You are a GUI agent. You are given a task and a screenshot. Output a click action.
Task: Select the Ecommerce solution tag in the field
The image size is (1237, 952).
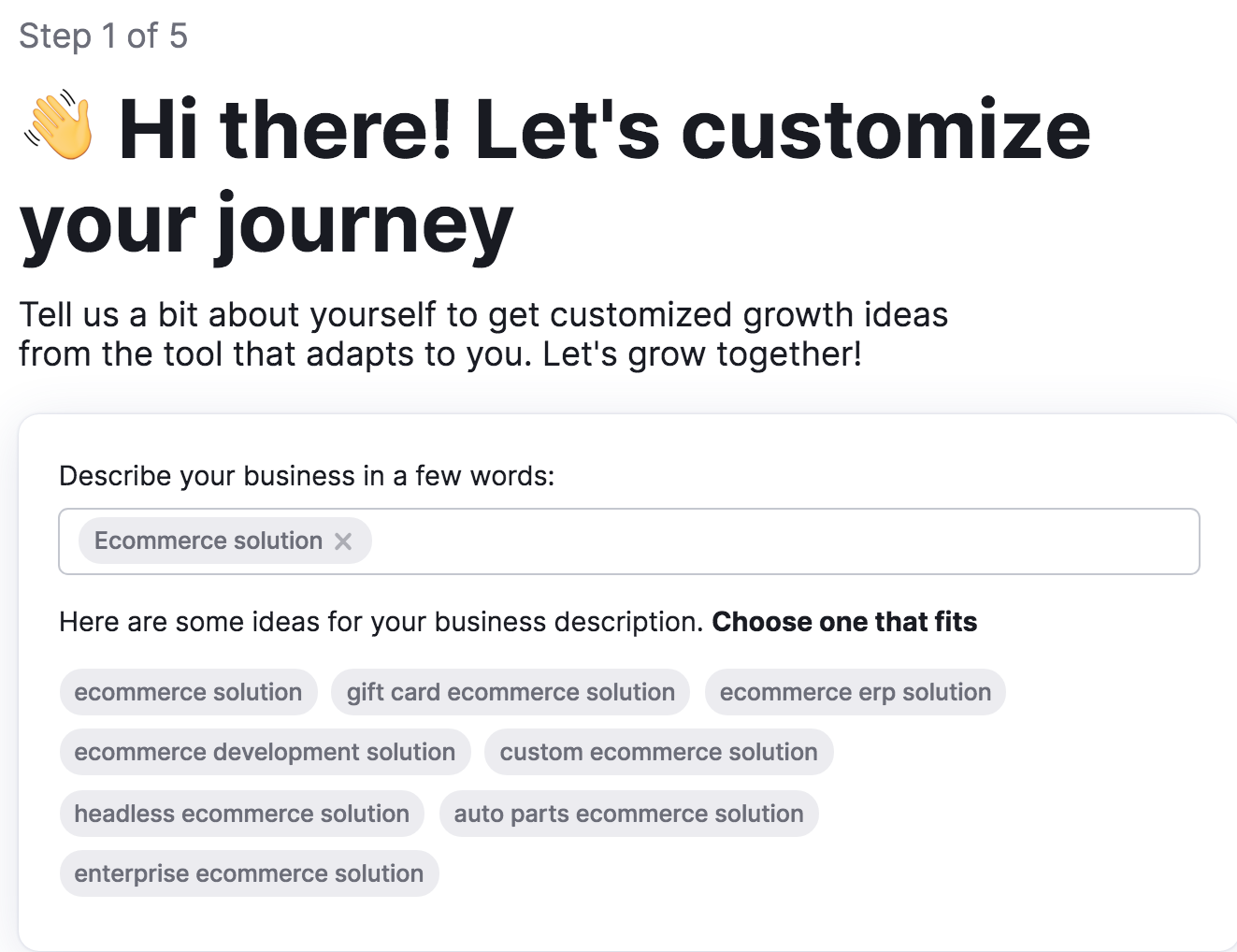[208, 541]
